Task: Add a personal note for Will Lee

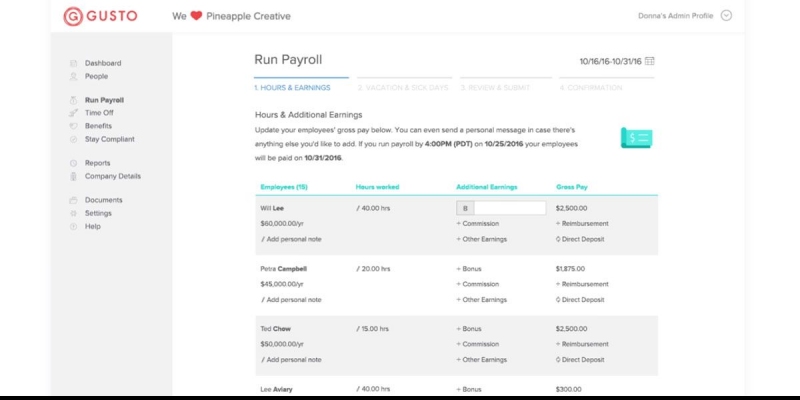Action: (x=291, y=239)
